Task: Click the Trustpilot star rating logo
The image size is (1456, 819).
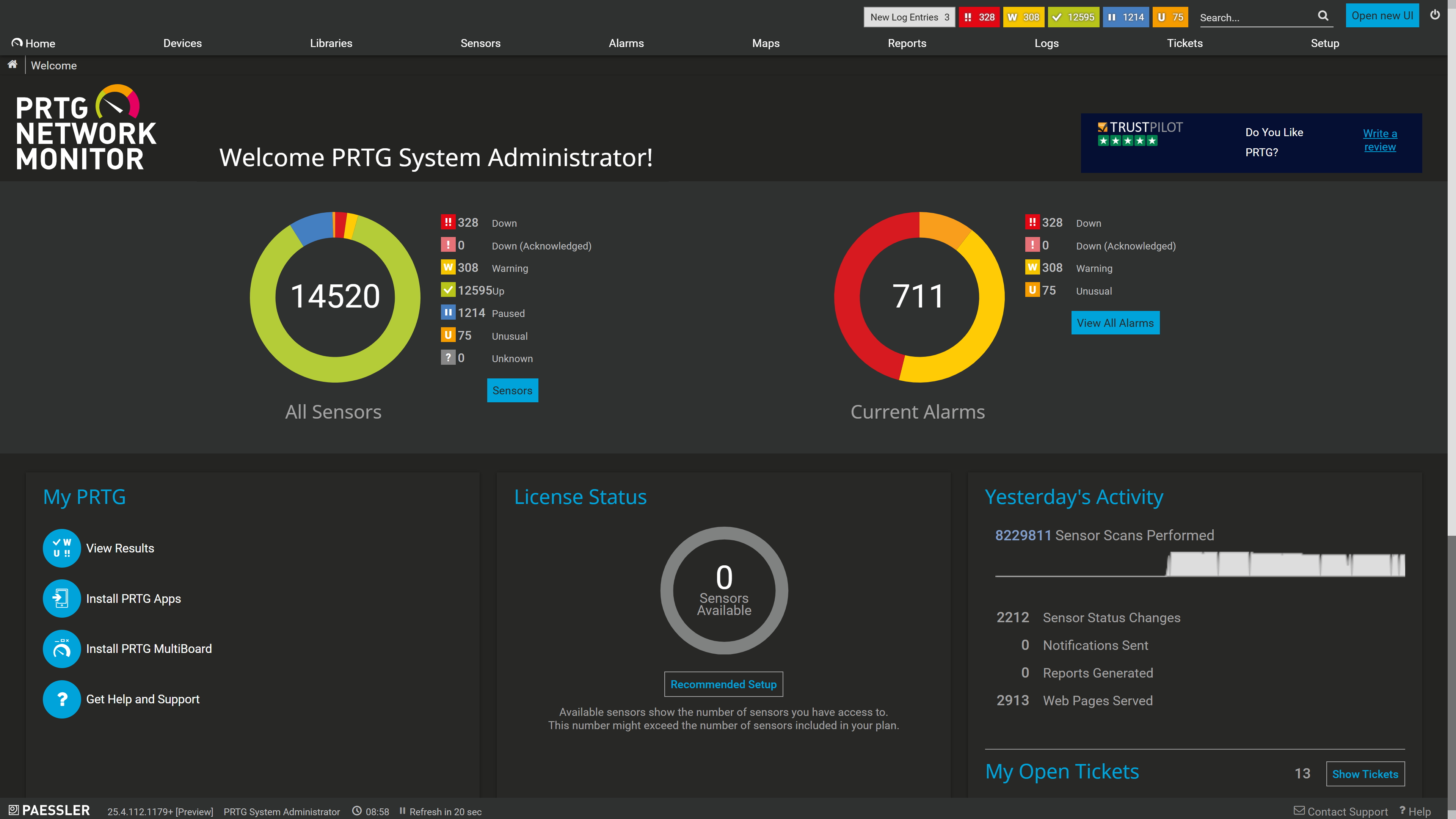Action: (x=1139, y=133)
